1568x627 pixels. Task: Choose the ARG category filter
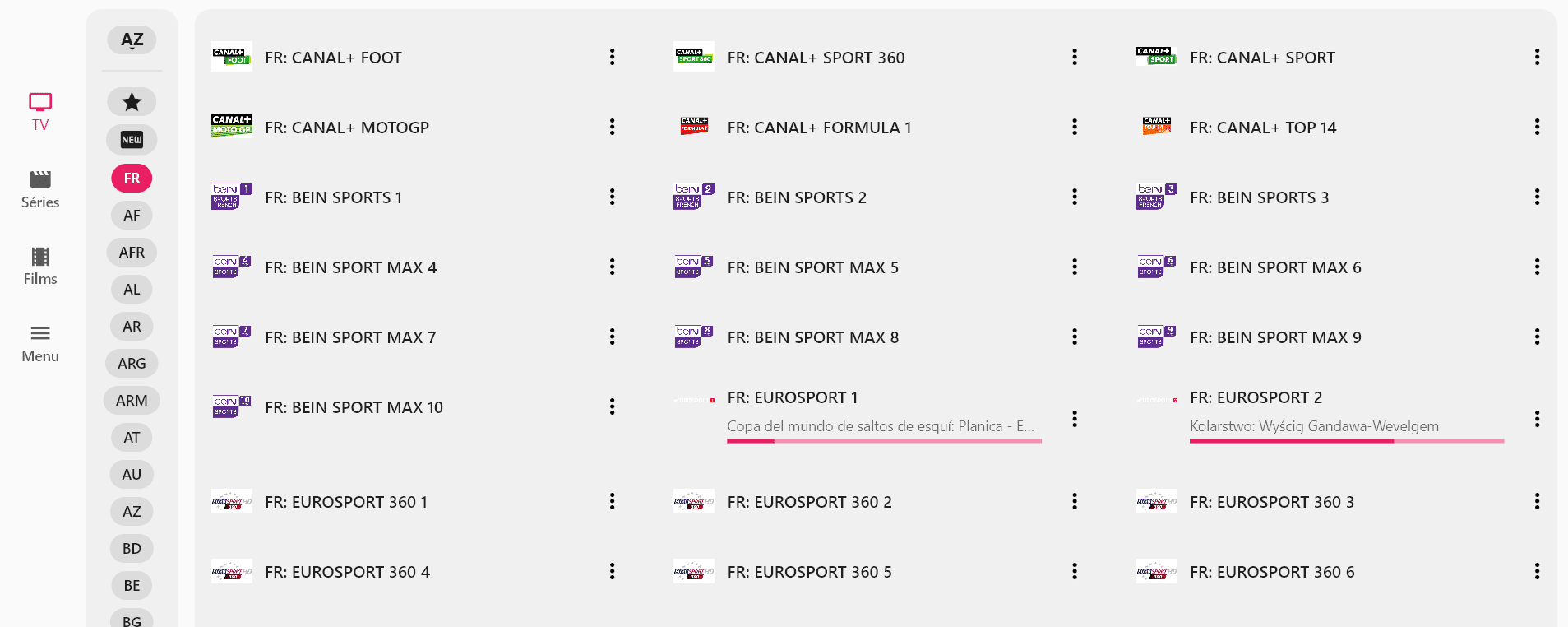click(132, 364)
